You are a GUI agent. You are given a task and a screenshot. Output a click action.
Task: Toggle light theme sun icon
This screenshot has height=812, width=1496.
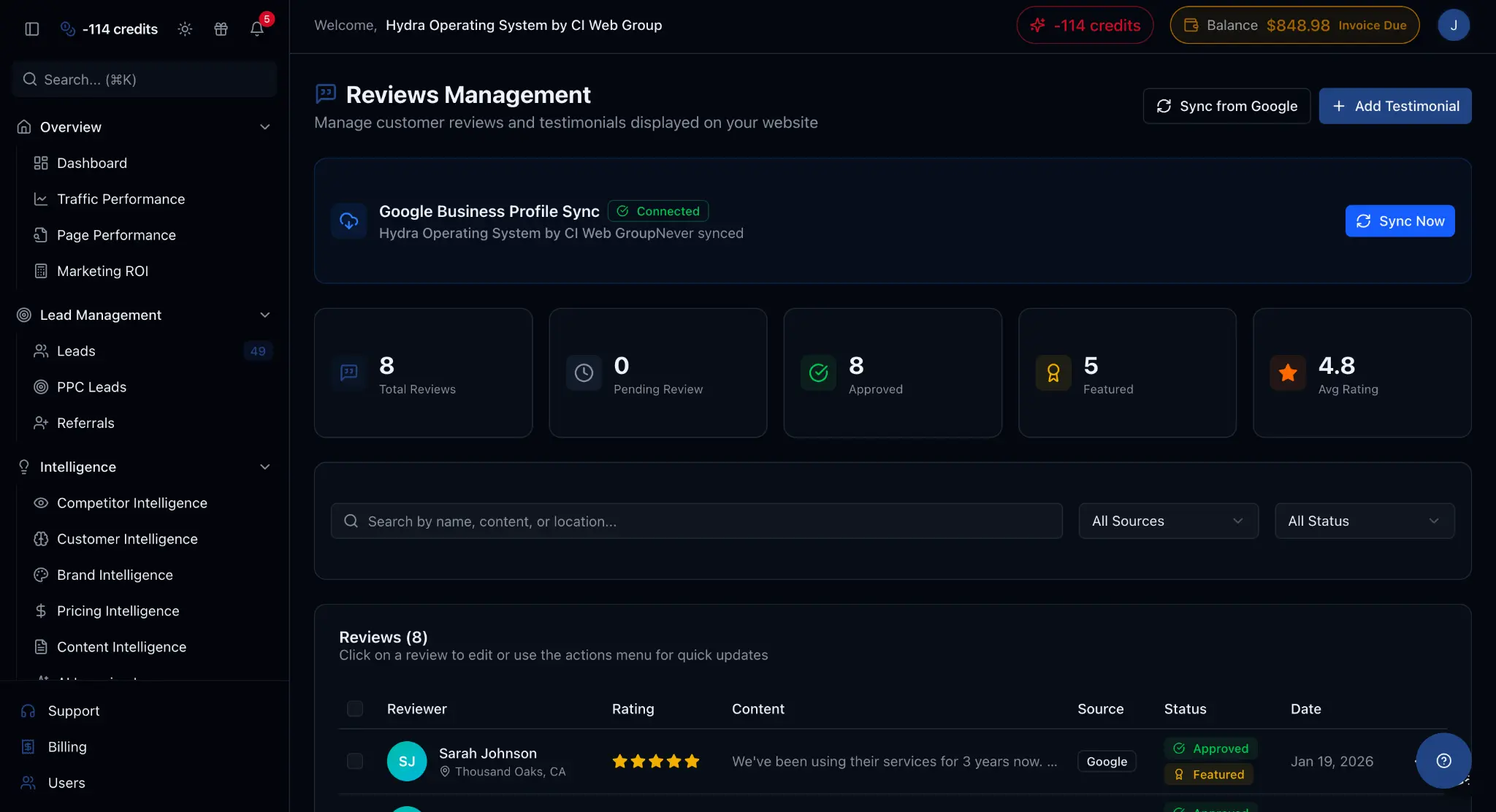point(185,28)
